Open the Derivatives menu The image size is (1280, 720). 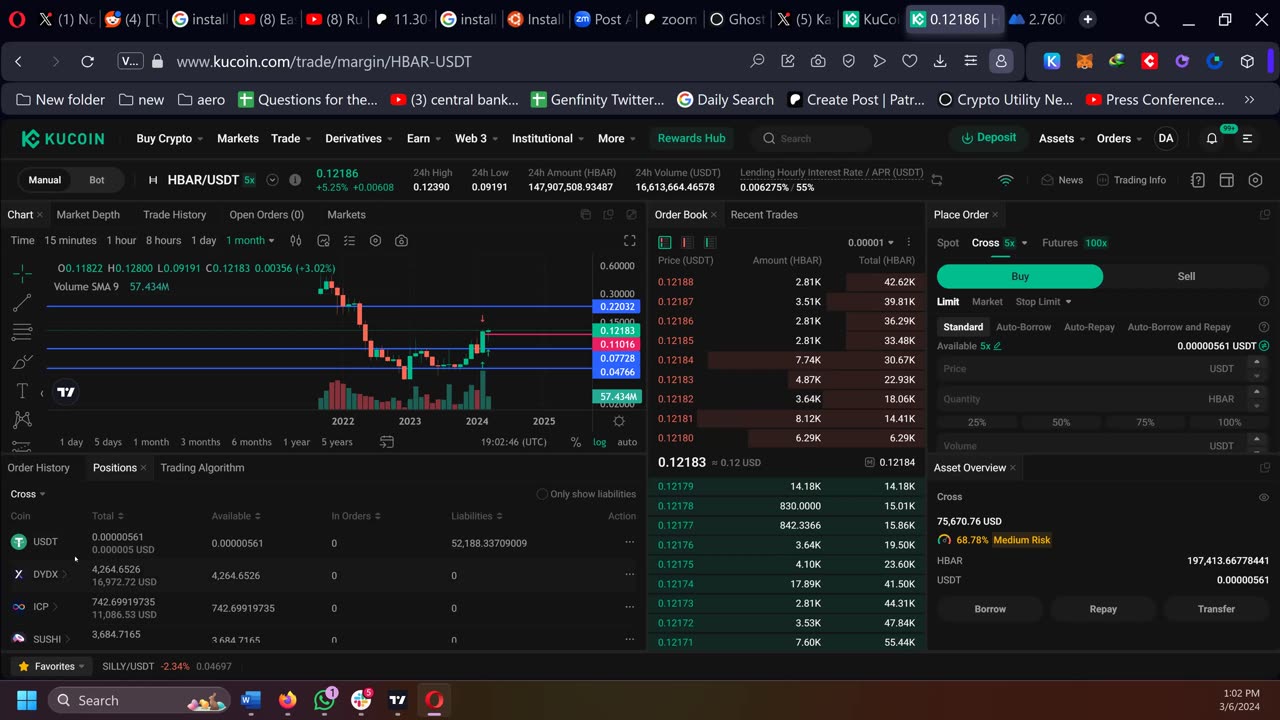[359, 139]
